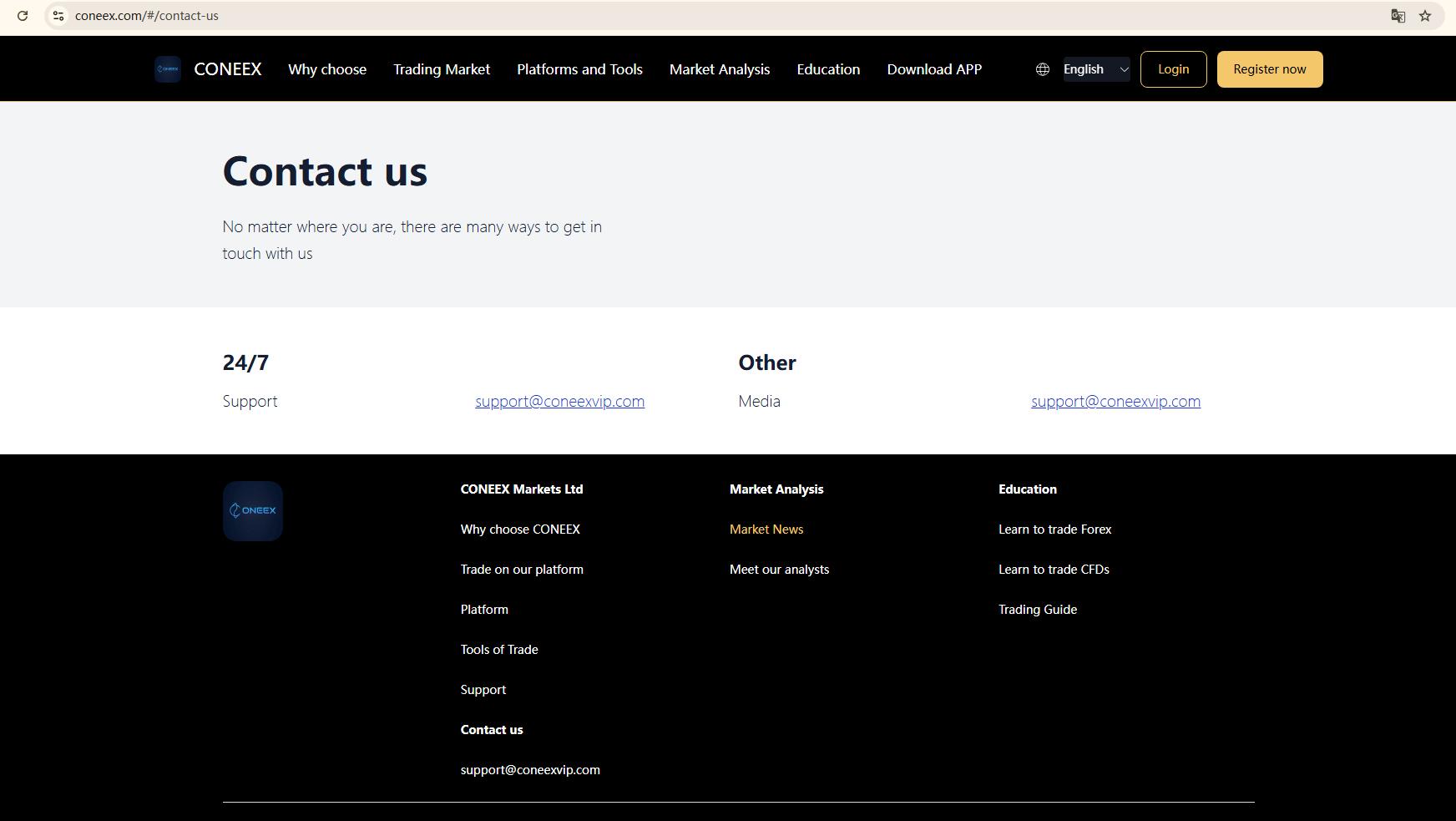Click the globe language icon
Viewport: 1456px width, 821px height.
(1043, 69)
